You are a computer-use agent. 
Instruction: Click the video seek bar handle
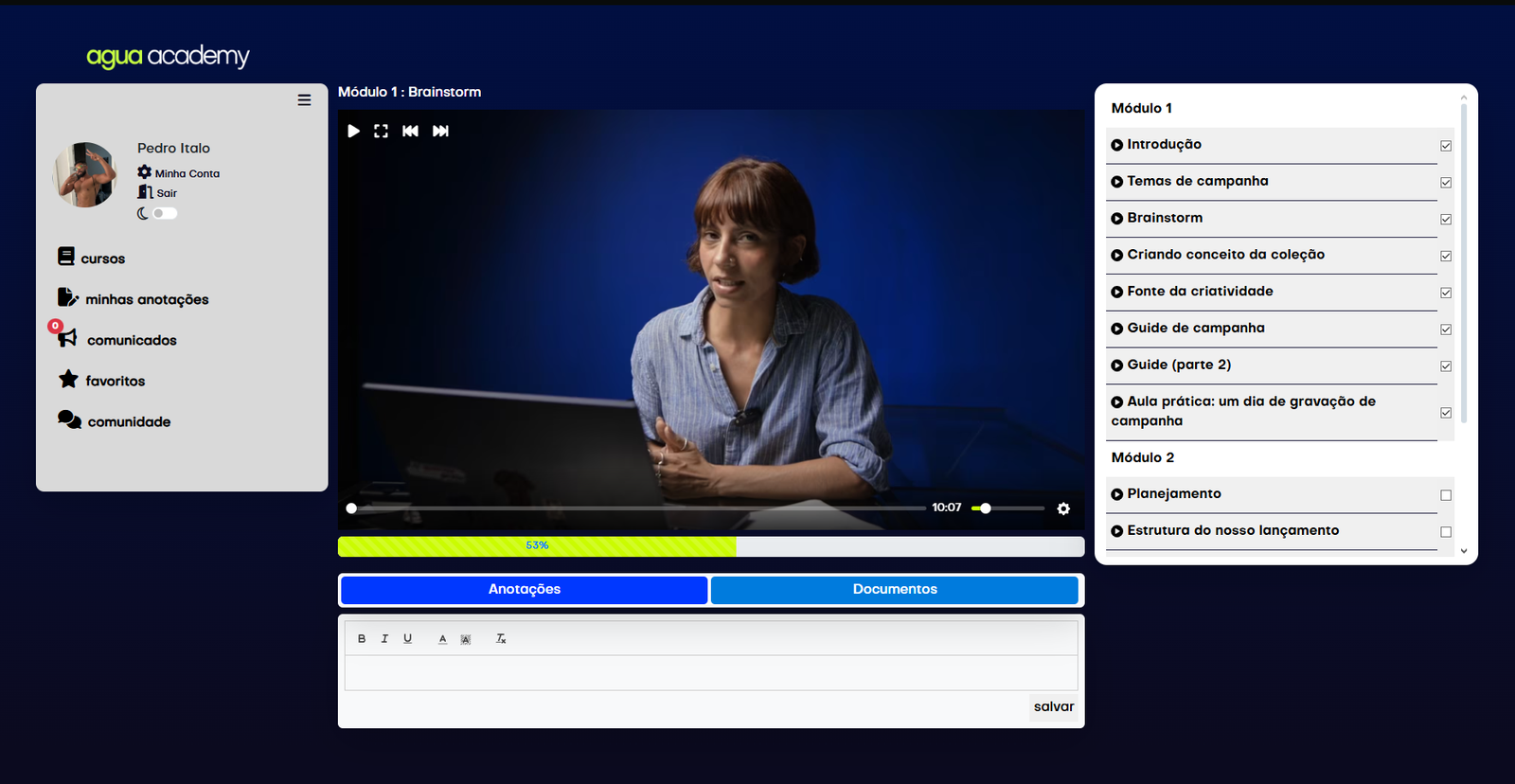coord(351,508)
